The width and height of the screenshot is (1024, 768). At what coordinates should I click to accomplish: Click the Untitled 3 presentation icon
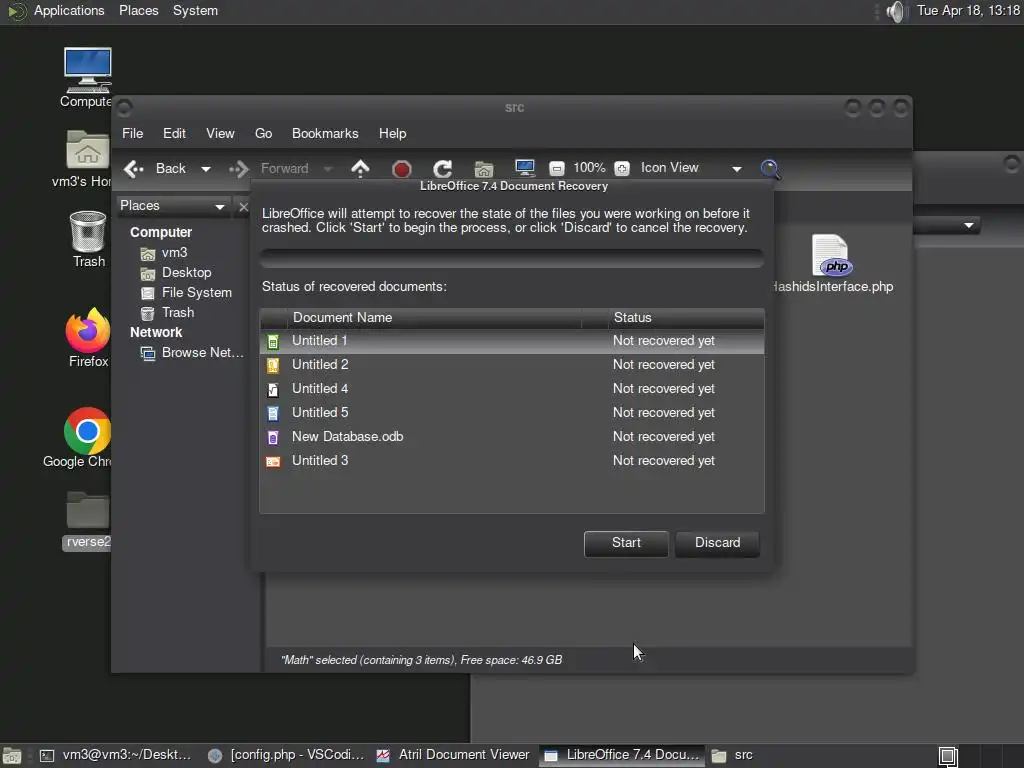pos(273,461)
